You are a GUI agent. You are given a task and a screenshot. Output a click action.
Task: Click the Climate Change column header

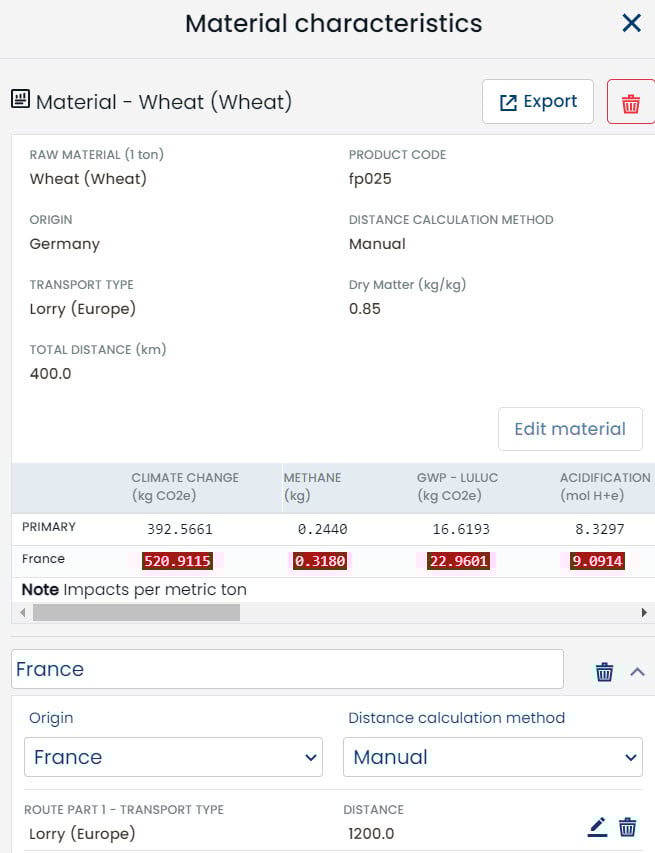click(185, 486)
